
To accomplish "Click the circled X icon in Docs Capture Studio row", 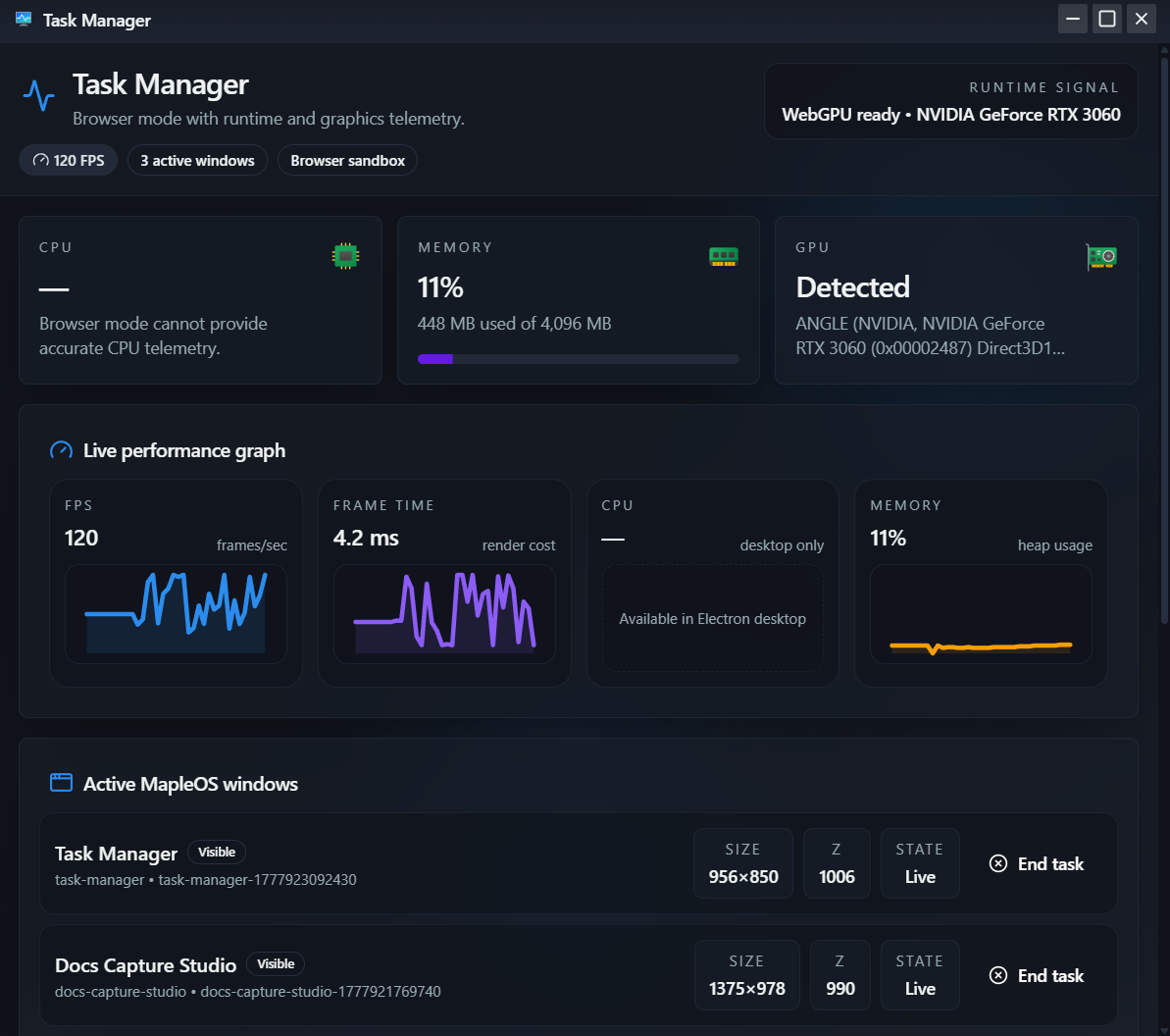I will pyautogui.click(x=997, y=975).
